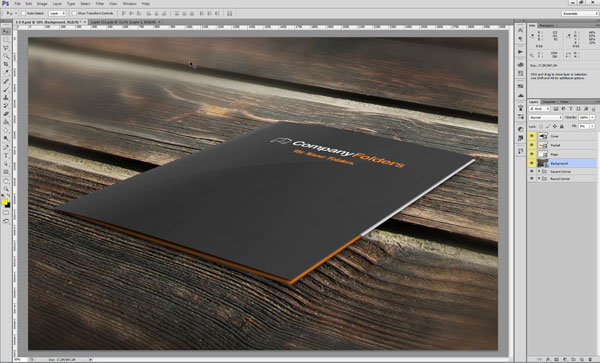Screen dimensions: 600x363
Task: Toggle the layer filter on/off switch
Action: (593, 109)
